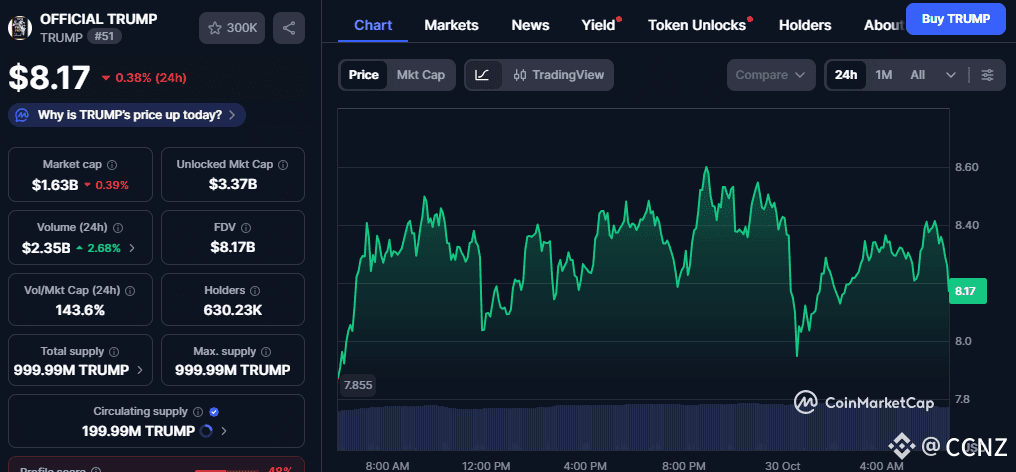Switch to TradingView chart mode
The width and height of the screenshot is (1016, 472).
559,75
